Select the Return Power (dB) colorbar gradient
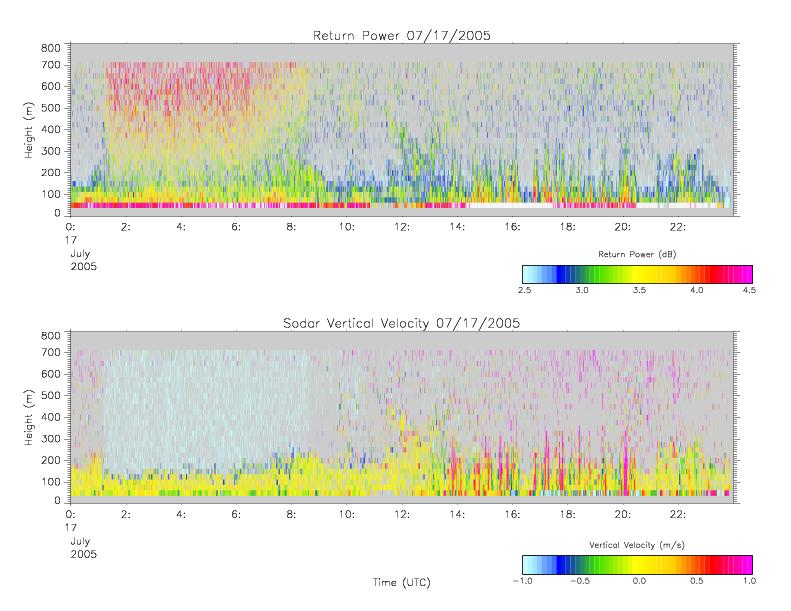This screenshot has height=611, width=791. click(637, 274)
